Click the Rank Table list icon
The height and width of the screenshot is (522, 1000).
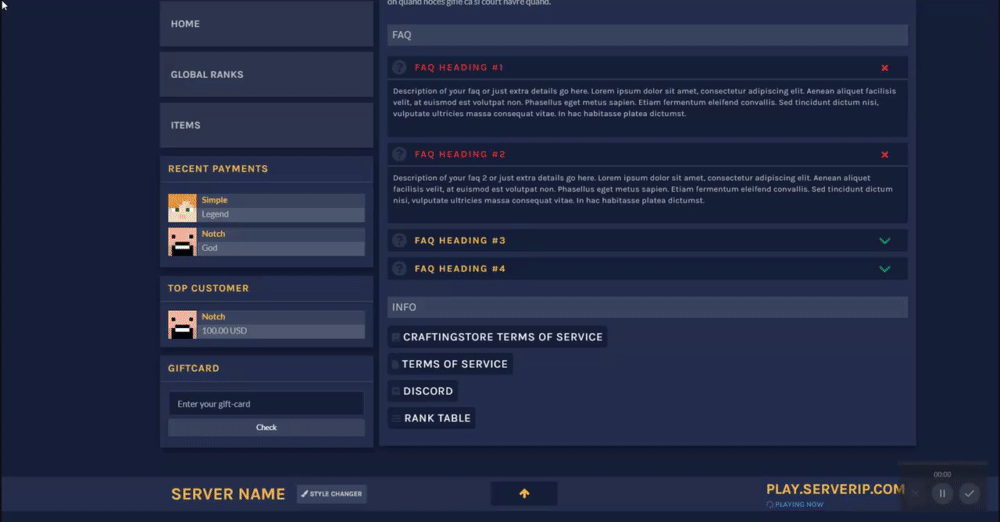[x=396, y=419]
